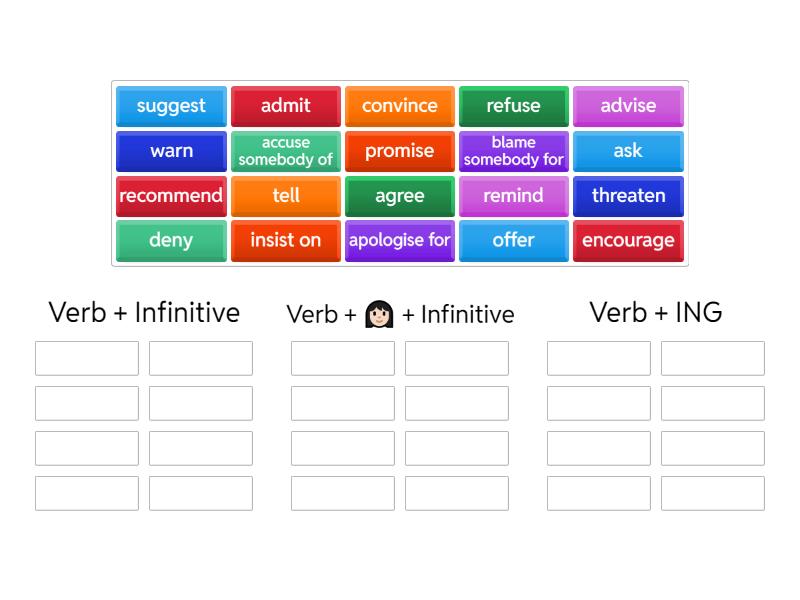
Task: Select the red 'admit' tile
Action: point(285,106)
